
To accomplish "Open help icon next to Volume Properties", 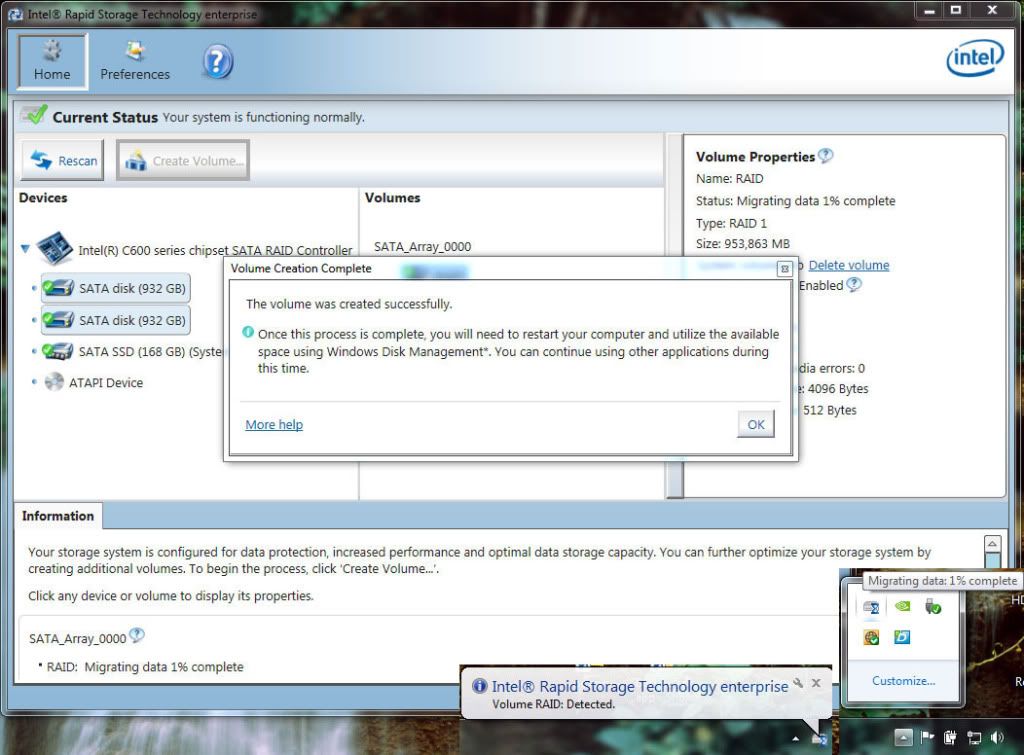I will 825,155.
